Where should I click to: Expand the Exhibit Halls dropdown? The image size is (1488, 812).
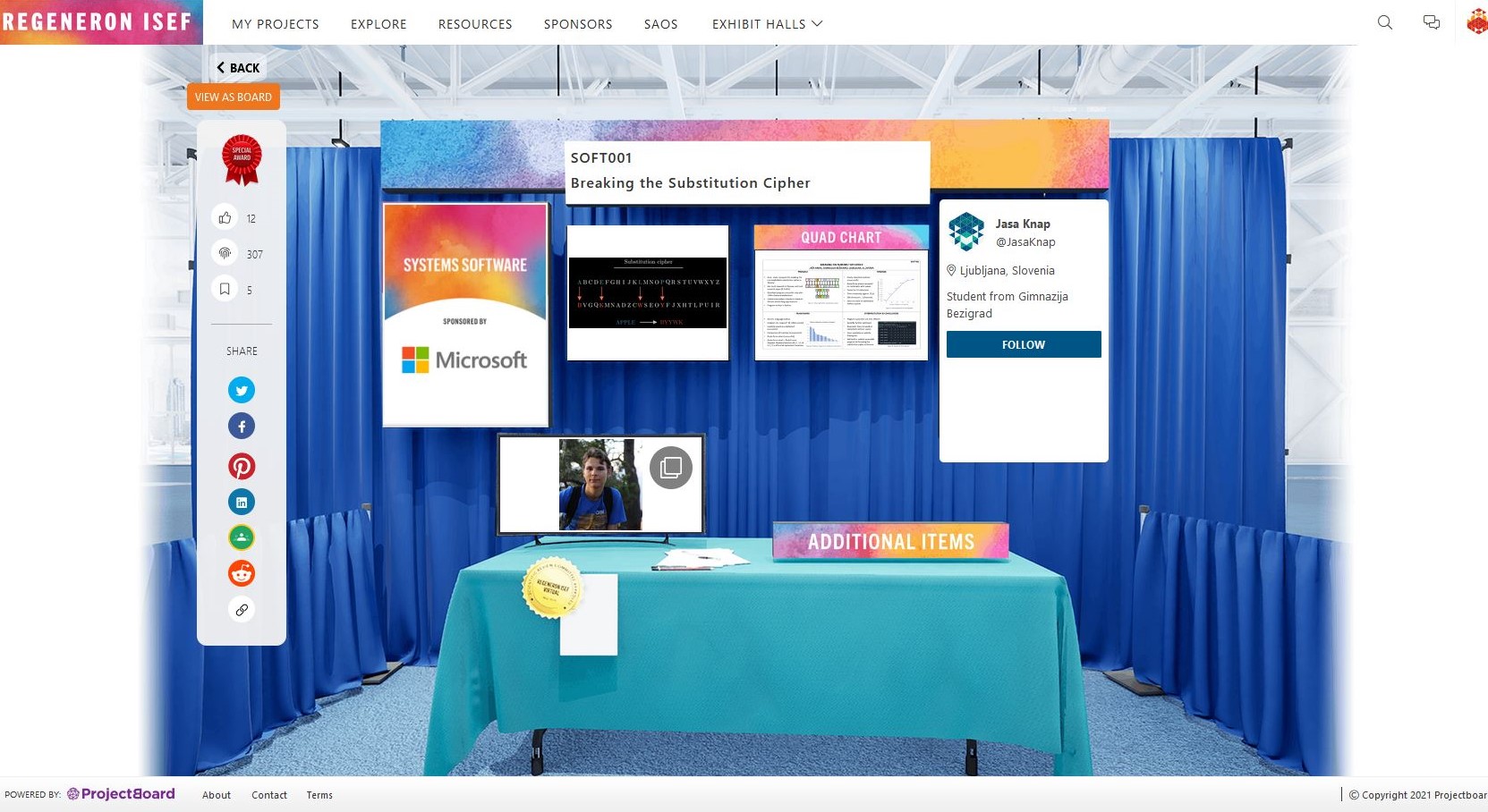[x=767, y=24]
